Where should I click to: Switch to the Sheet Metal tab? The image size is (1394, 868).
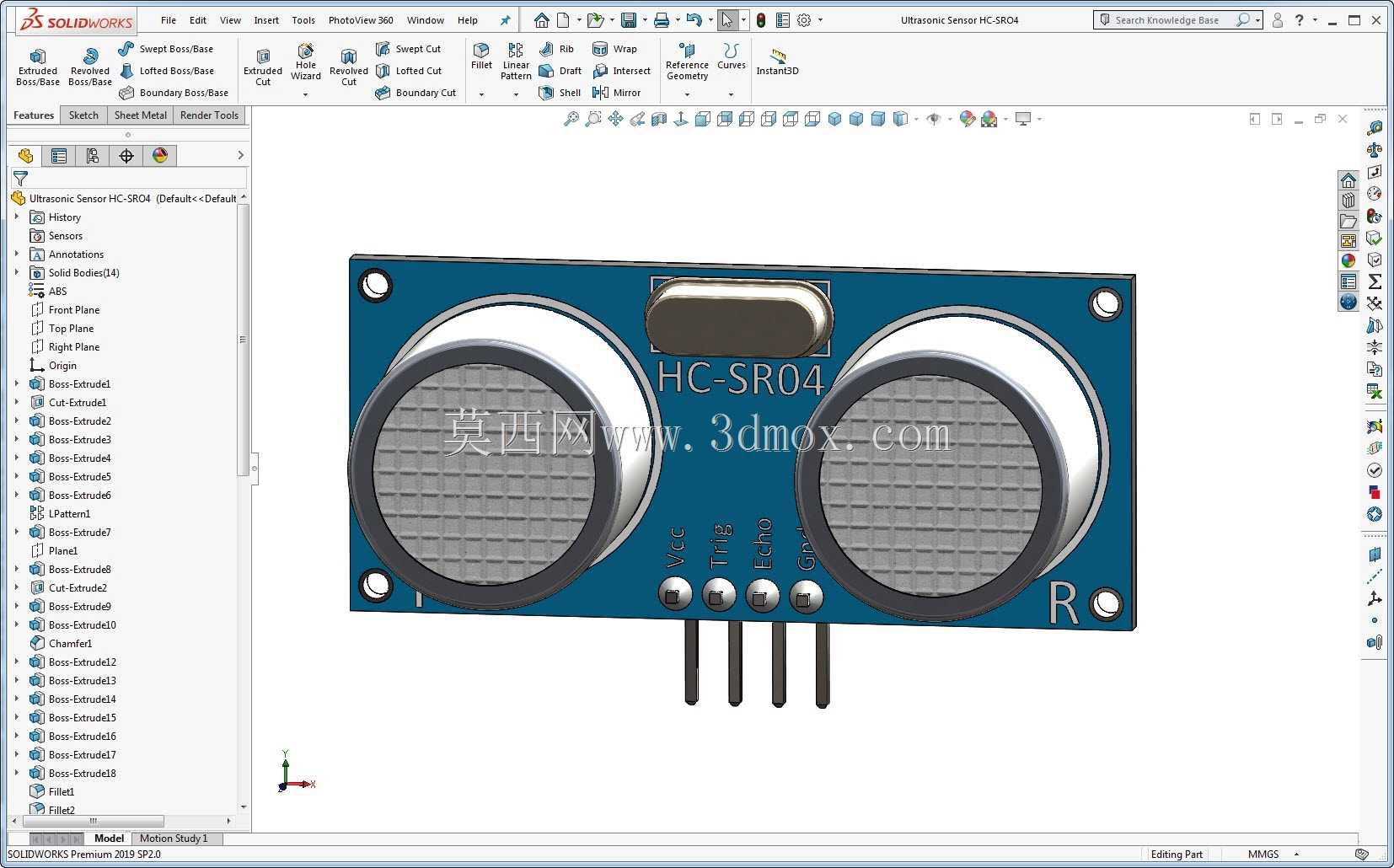tap(141, 115)
